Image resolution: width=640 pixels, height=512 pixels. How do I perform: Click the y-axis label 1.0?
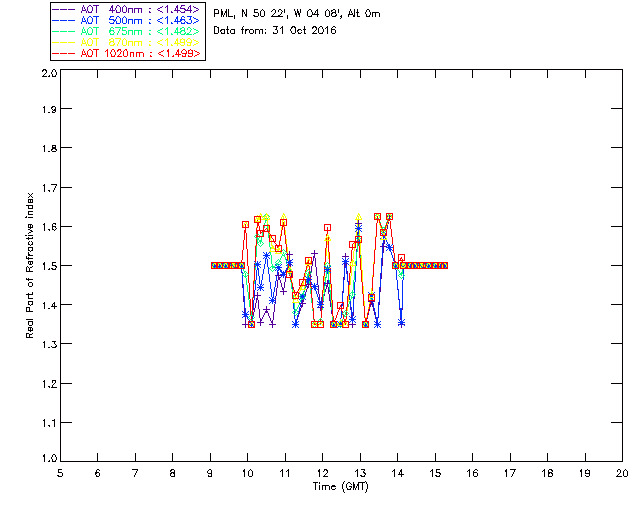49,458
